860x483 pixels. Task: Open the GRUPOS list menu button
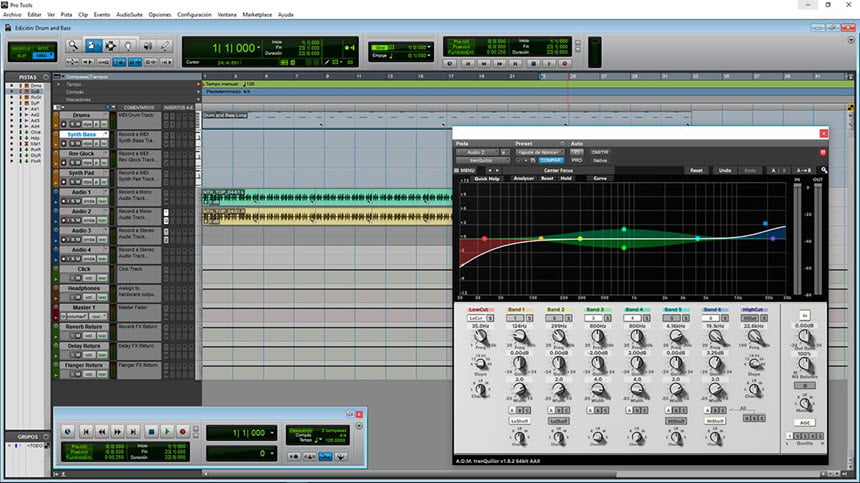coord(46,437)
